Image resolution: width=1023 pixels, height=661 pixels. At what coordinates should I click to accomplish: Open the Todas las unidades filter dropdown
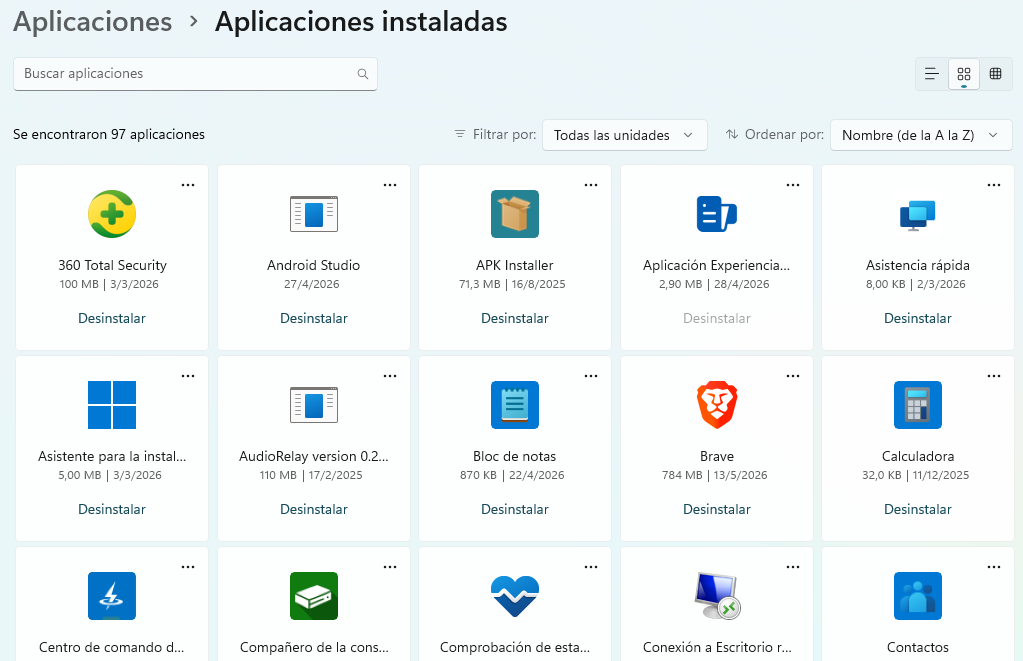coord(624,135)
